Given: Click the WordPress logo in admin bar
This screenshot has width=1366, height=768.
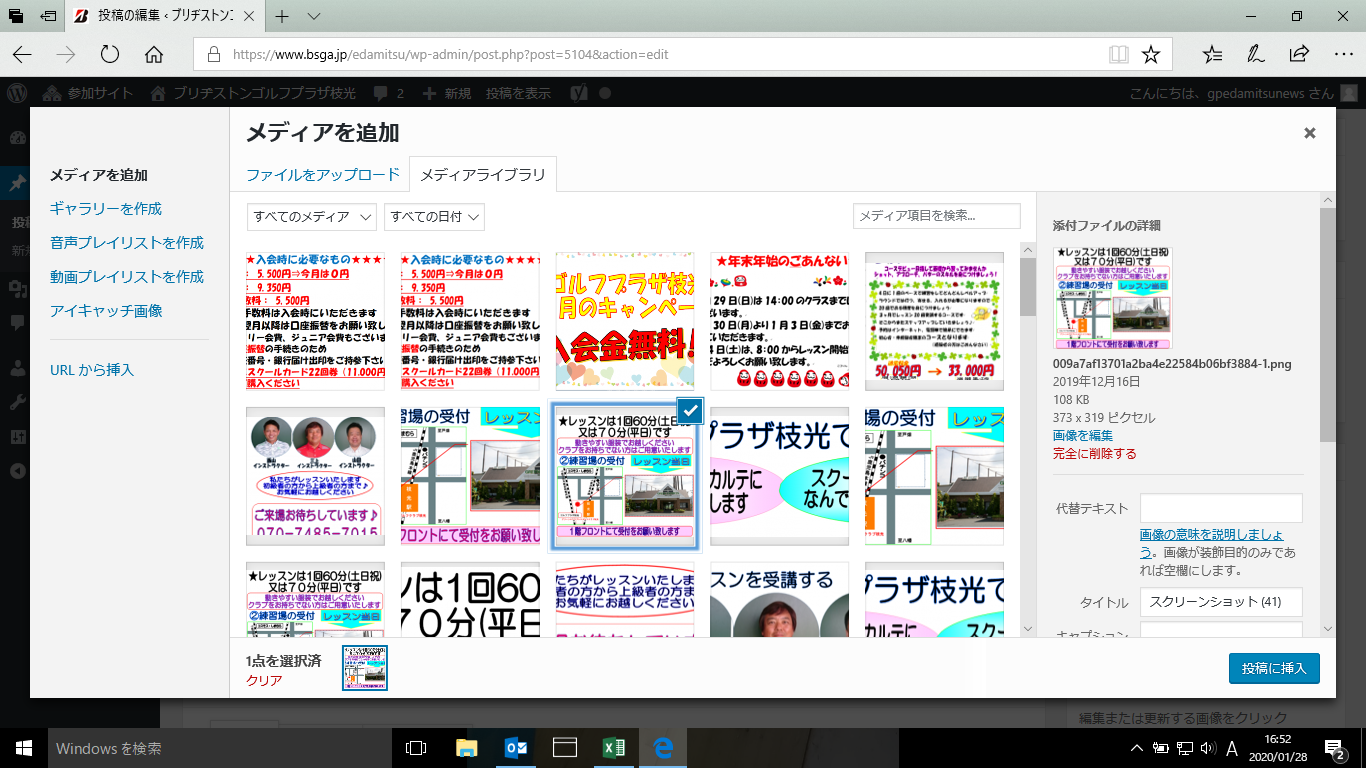Looking at the screenshot, I should point(17,93).
